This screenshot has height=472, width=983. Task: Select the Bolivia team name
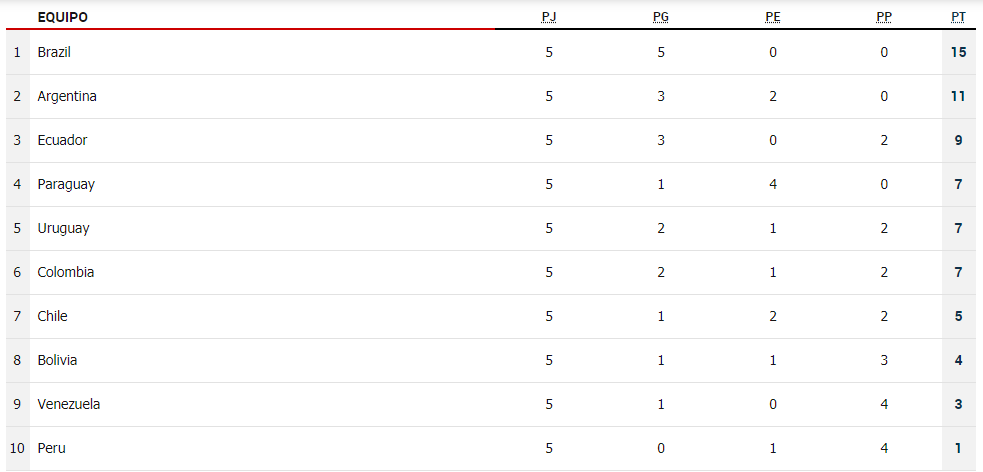(x=57, y=360)
